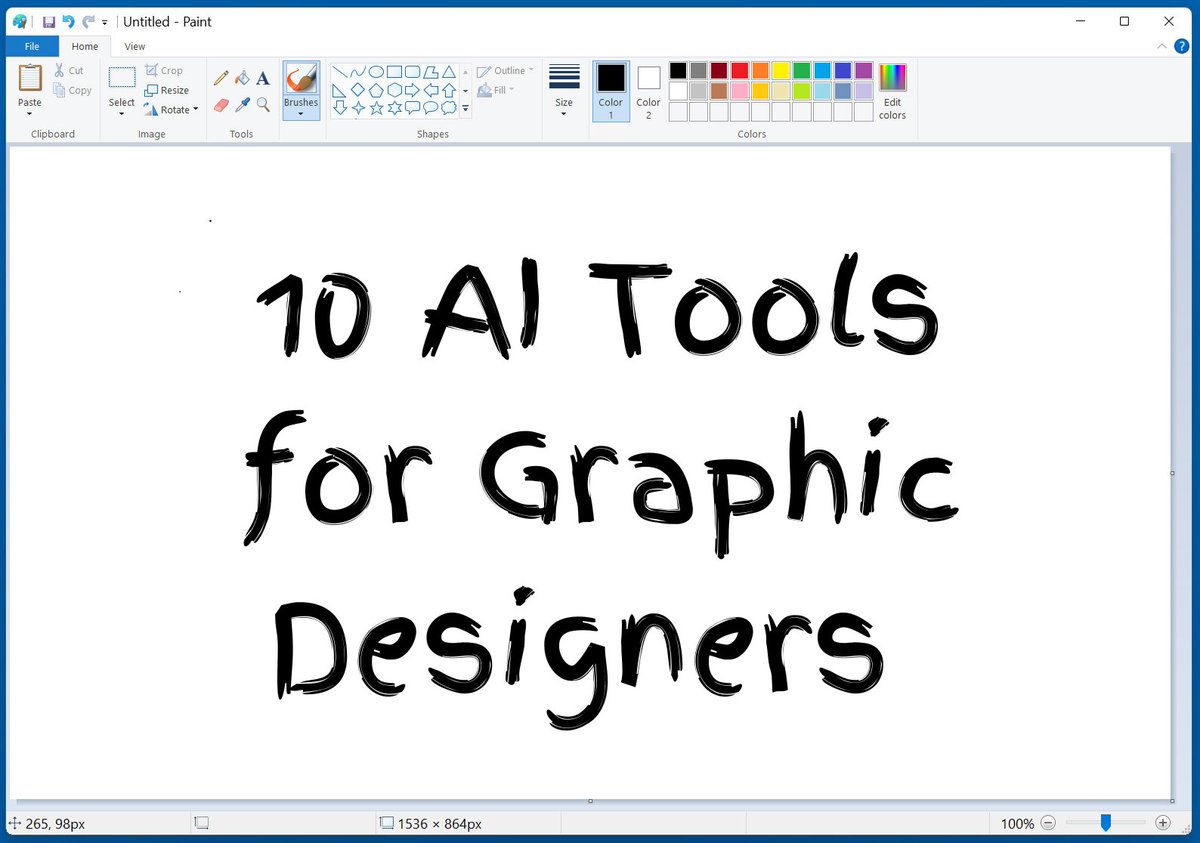
Task: Select the Eraser tool
Action: [221, 105]
